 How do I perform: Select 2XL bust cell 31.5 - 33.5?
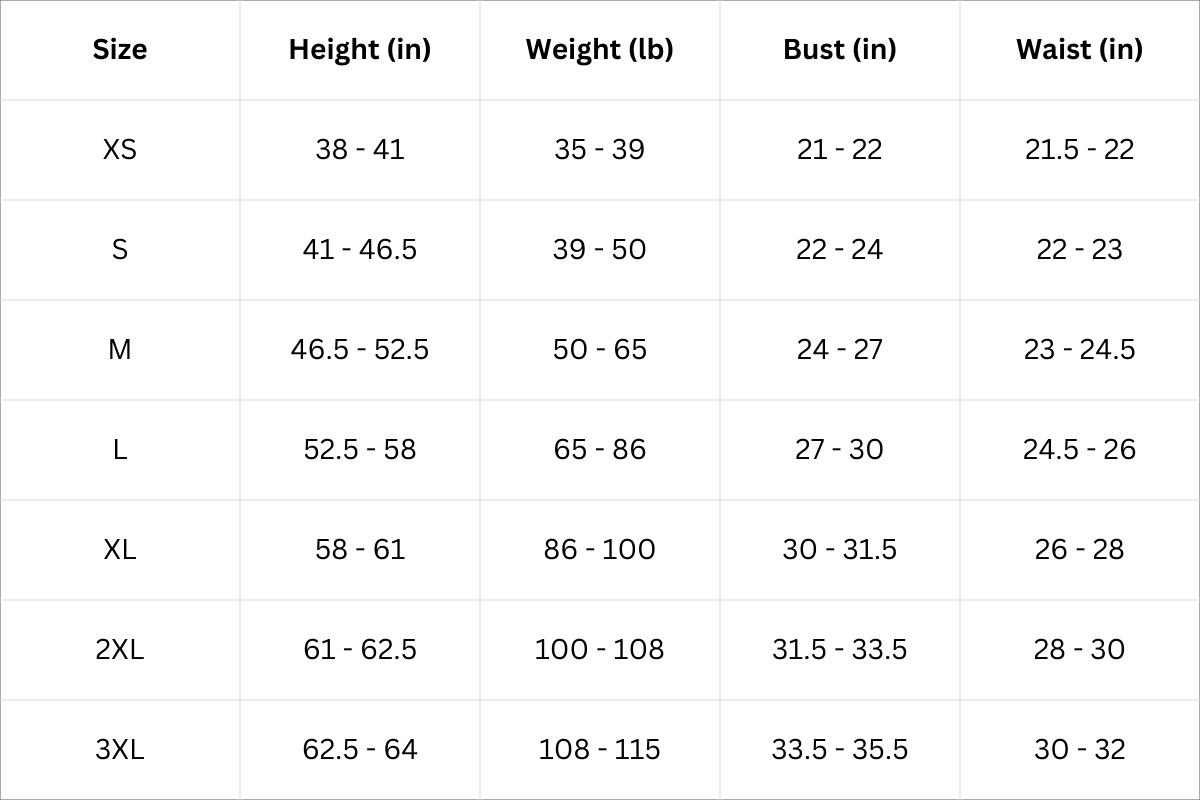pos(840,649)
